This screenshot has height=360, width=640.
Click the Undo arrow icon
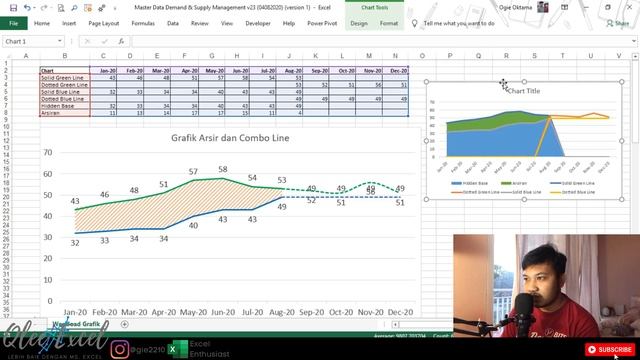[27, 8]
